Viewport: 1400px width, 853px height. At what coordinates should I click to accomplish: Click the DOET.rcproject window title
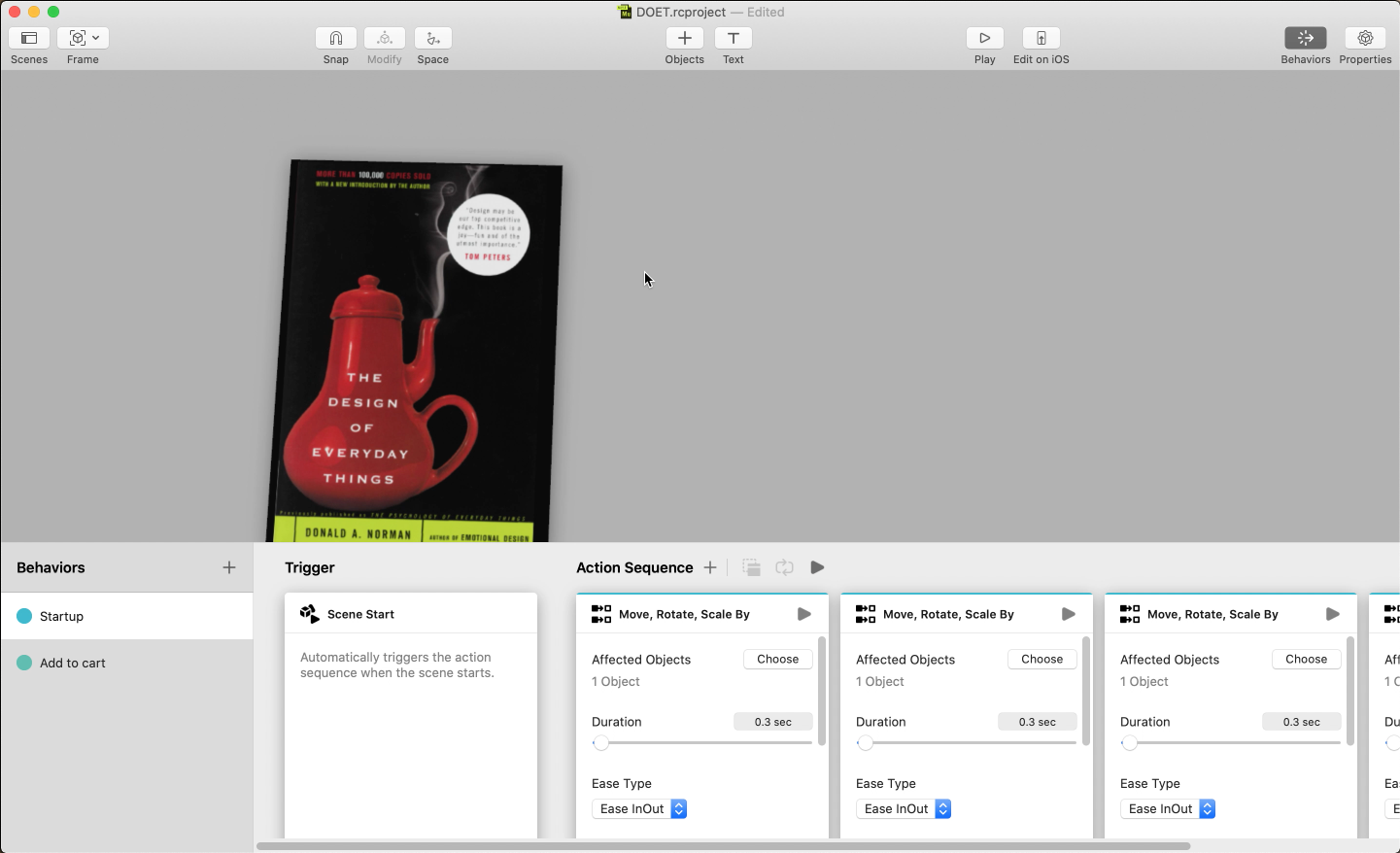681,12
